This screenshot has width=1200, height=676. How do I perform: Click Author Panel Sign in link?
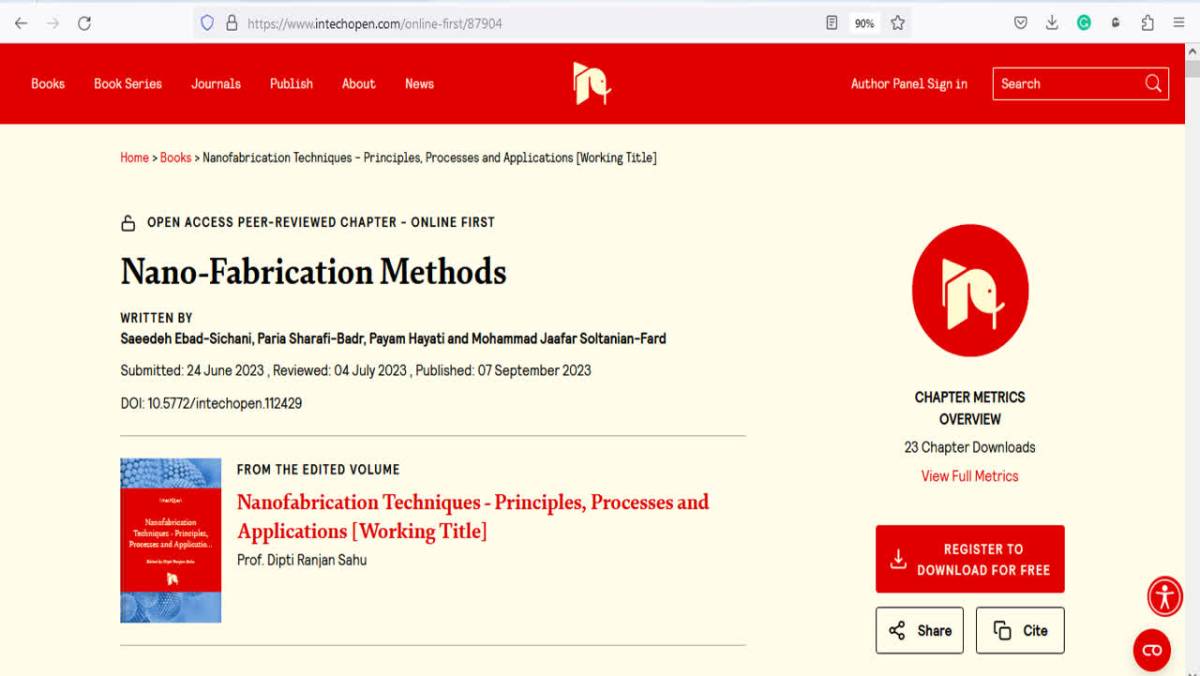[909, 84]
